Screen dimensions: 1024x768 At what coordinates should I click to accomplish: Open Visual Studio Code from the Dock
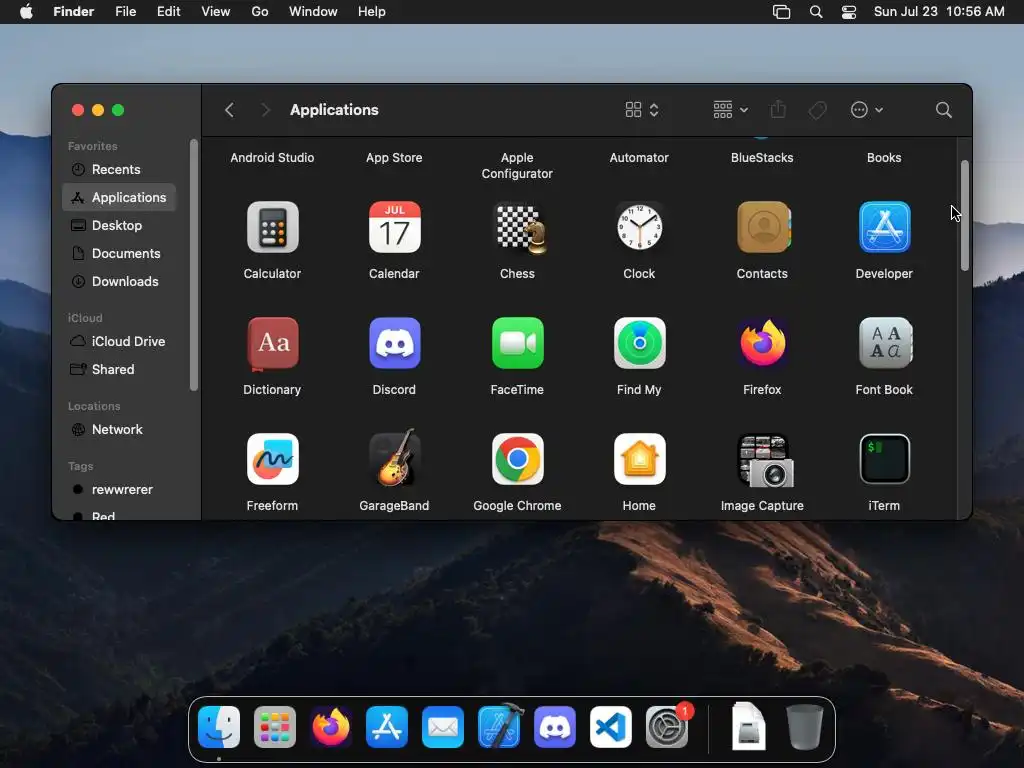[611, 727]
